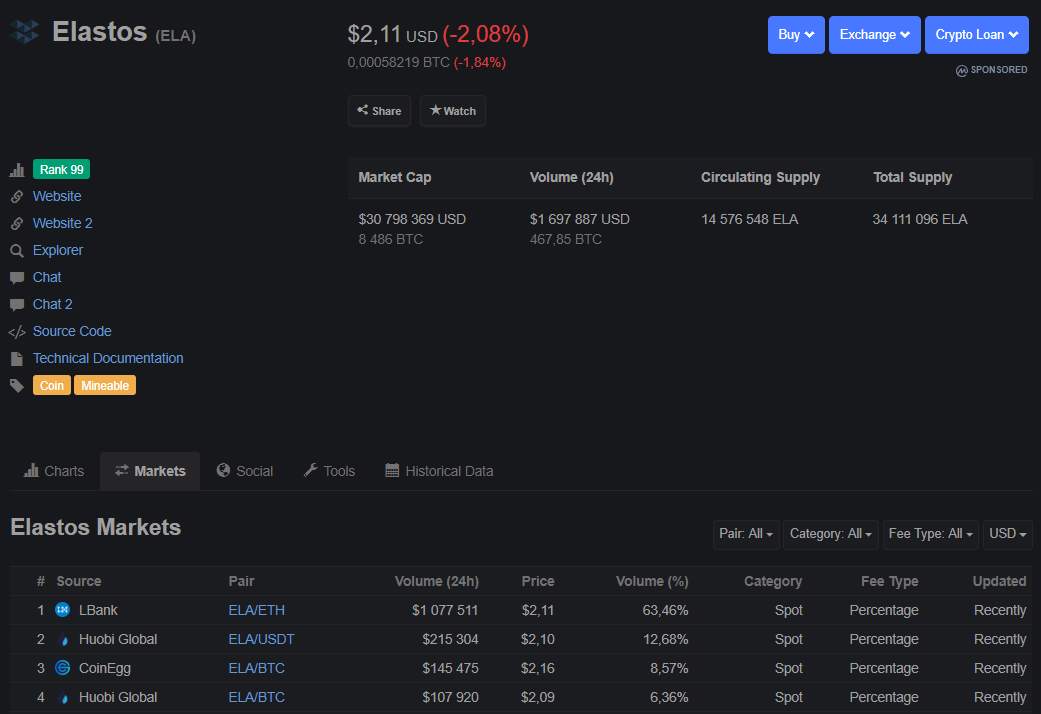Viewport: 1041px width, 714px height.
Task: Click the CoinEgg exchange icon
Action: pos(62,668)
